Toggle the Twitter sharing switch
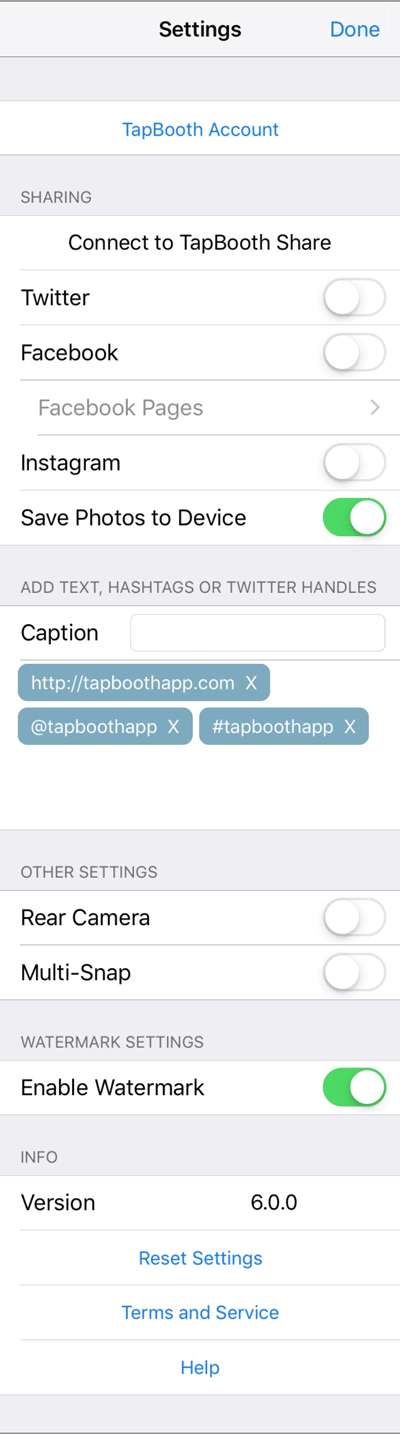The width and height of the screenshot is (400, 1438). (354, 298)
